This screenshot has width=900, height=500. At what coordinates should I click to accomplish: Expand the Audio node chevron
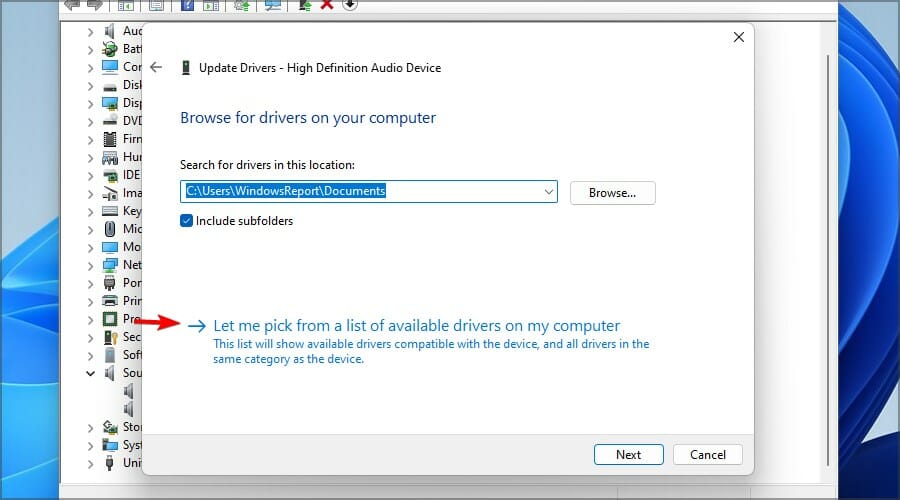90,32
